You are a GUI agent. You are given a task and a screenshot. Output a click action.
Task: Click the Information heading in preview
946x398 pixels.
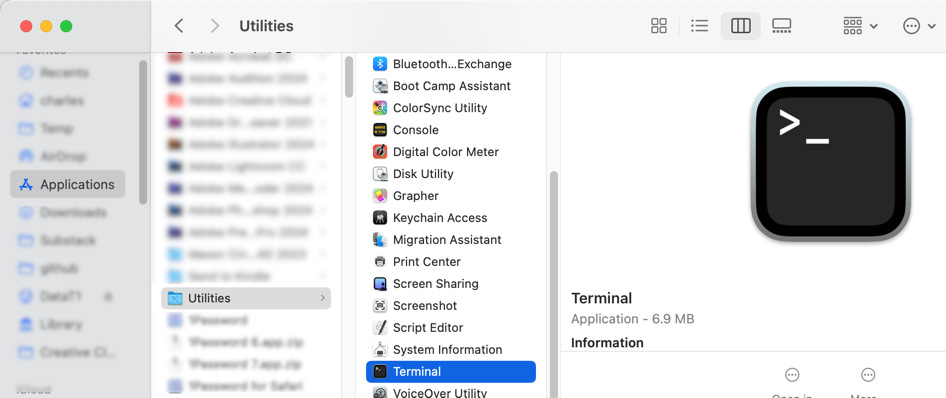(x=607, y=343)
